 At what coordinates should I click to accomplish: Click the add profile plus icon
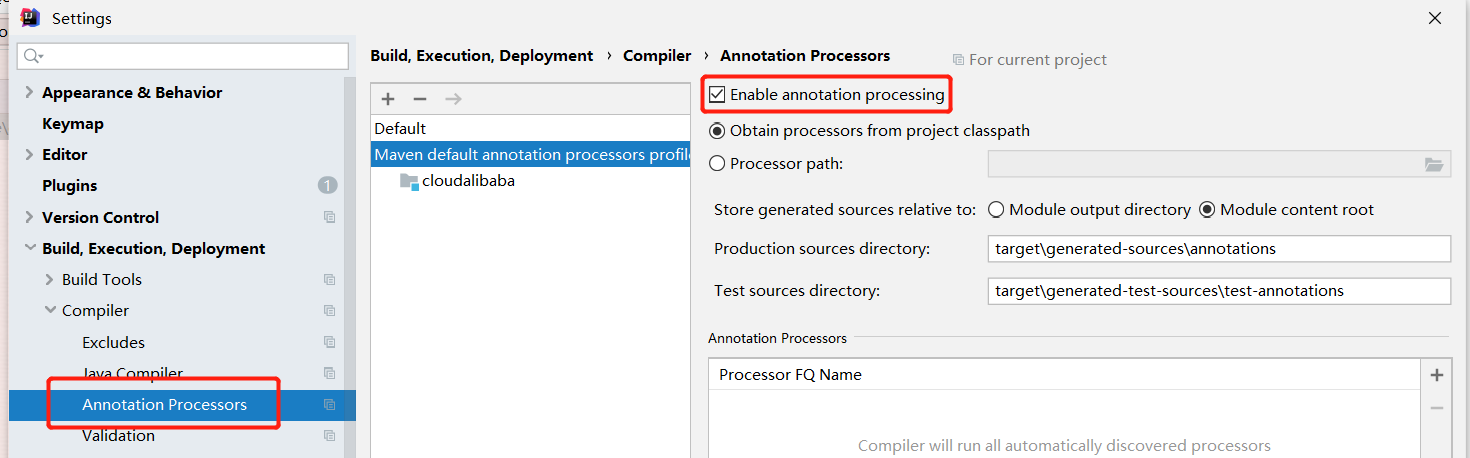388,99
